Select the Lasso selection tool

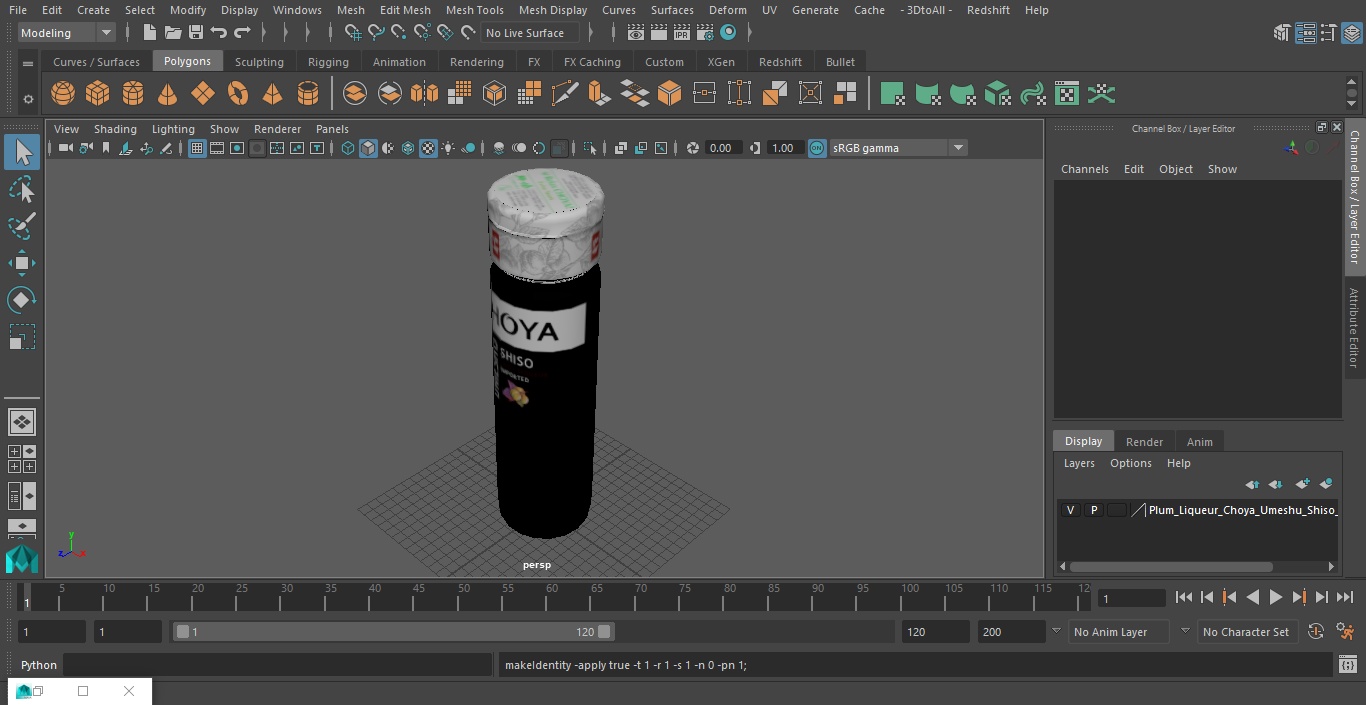(x=22, y=189)
